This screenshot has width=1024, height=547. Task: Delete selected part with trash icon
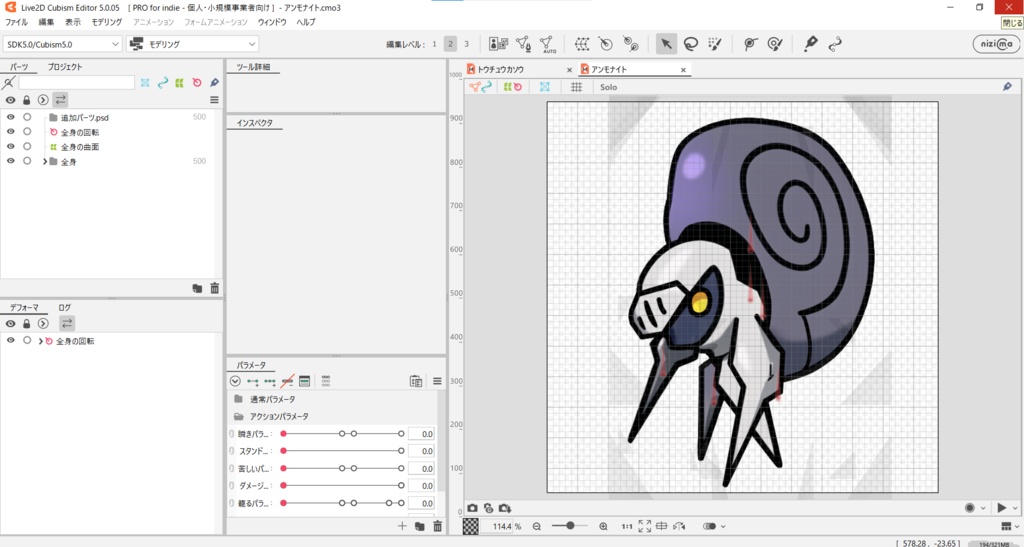coord(214,288)
